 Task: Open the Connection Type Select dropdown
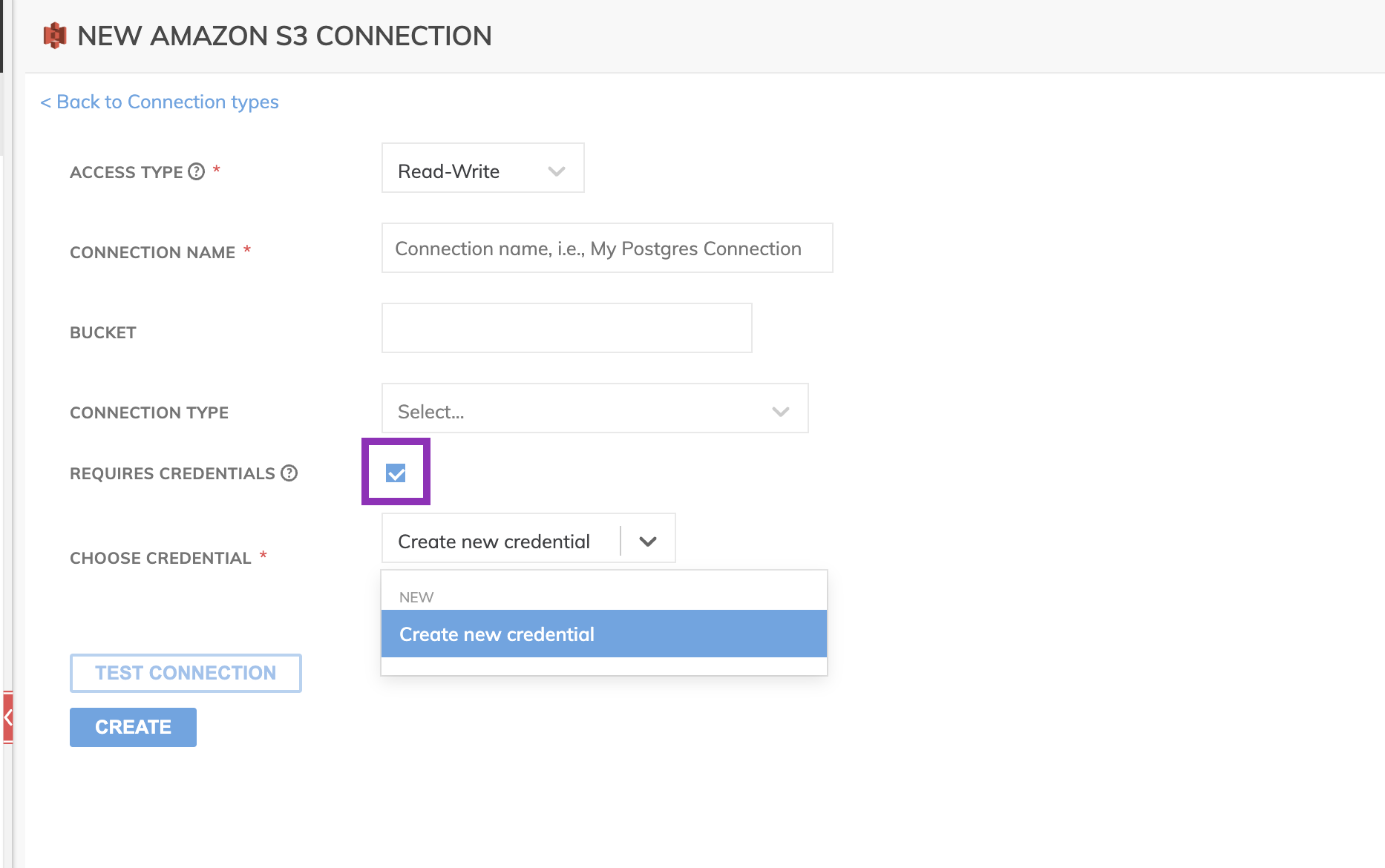(x=595, y=408)
